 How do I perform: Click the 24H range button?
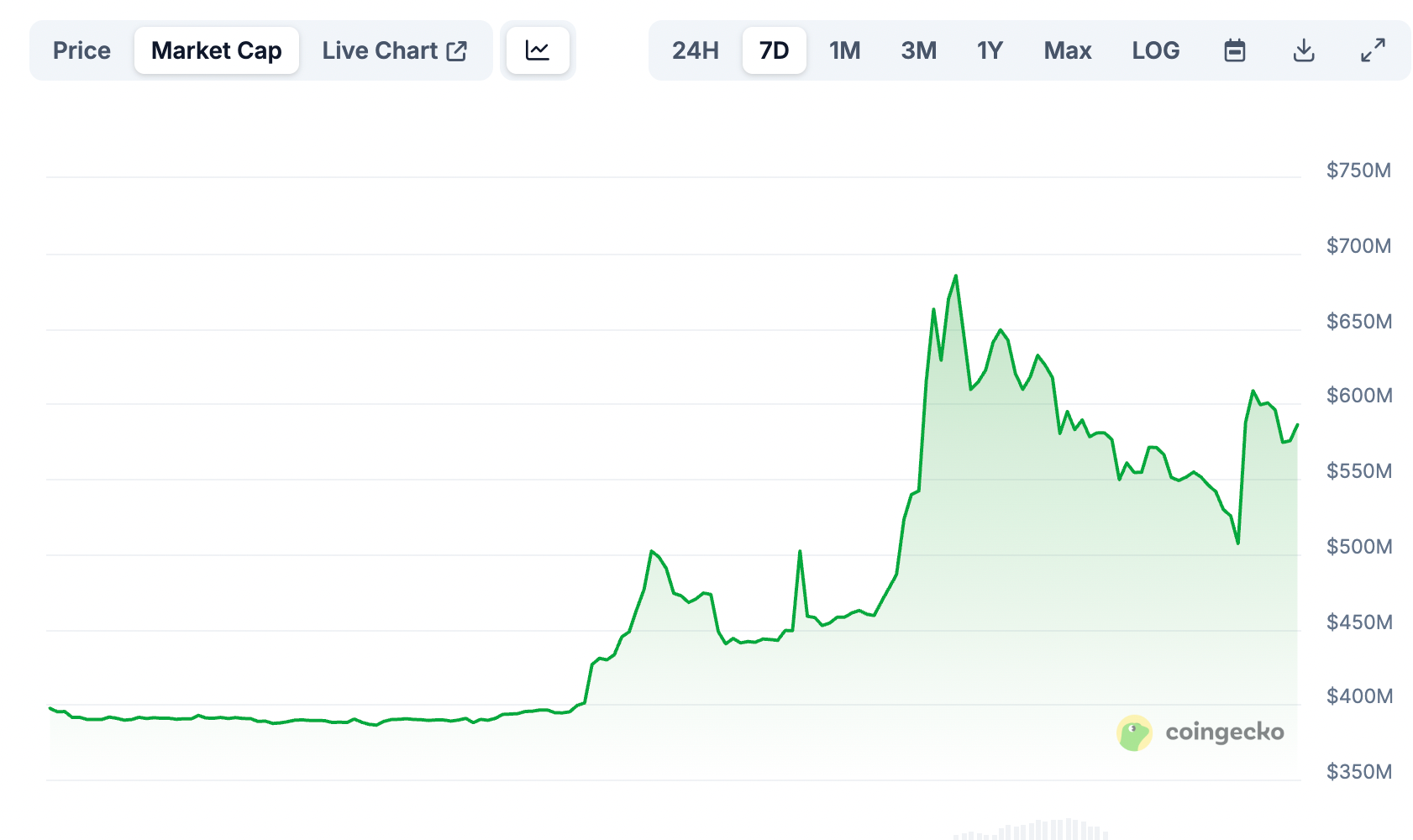696,50
